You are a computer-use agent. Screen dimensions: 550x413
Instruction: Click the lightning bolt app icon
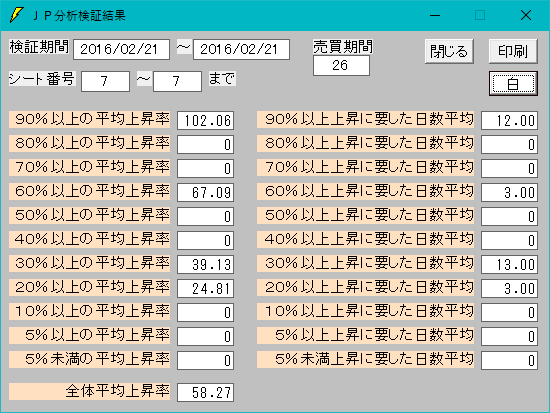coord(16,15)
